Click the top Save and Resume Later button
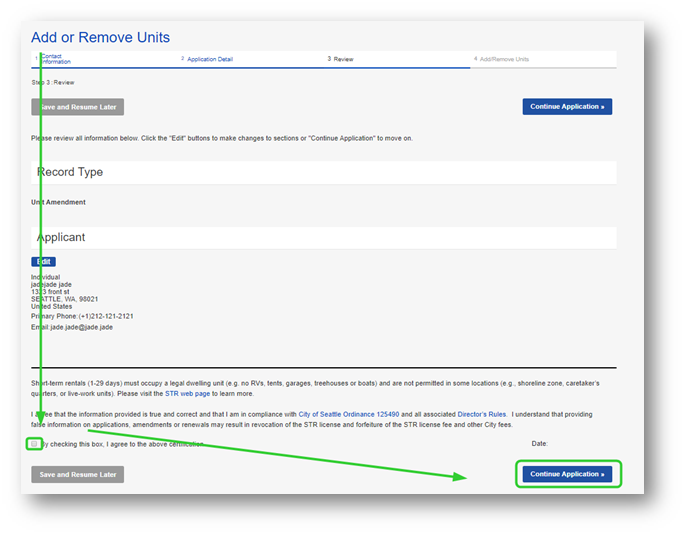 (x=78, y=107)
